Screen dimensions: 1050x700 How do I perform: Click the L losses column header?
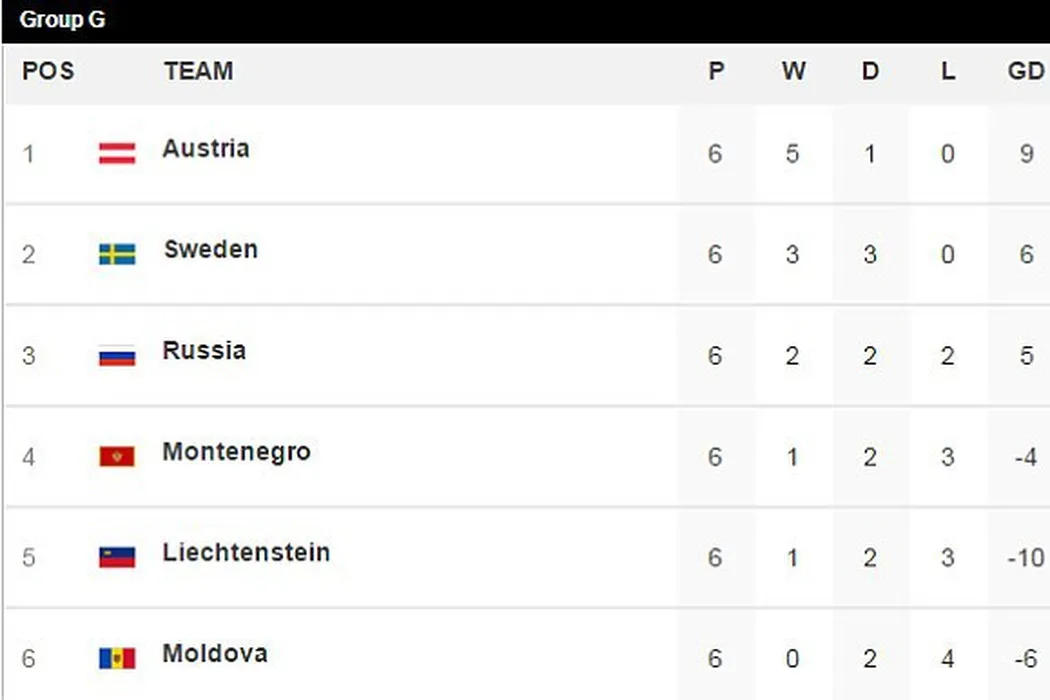[x=948, y=72]
